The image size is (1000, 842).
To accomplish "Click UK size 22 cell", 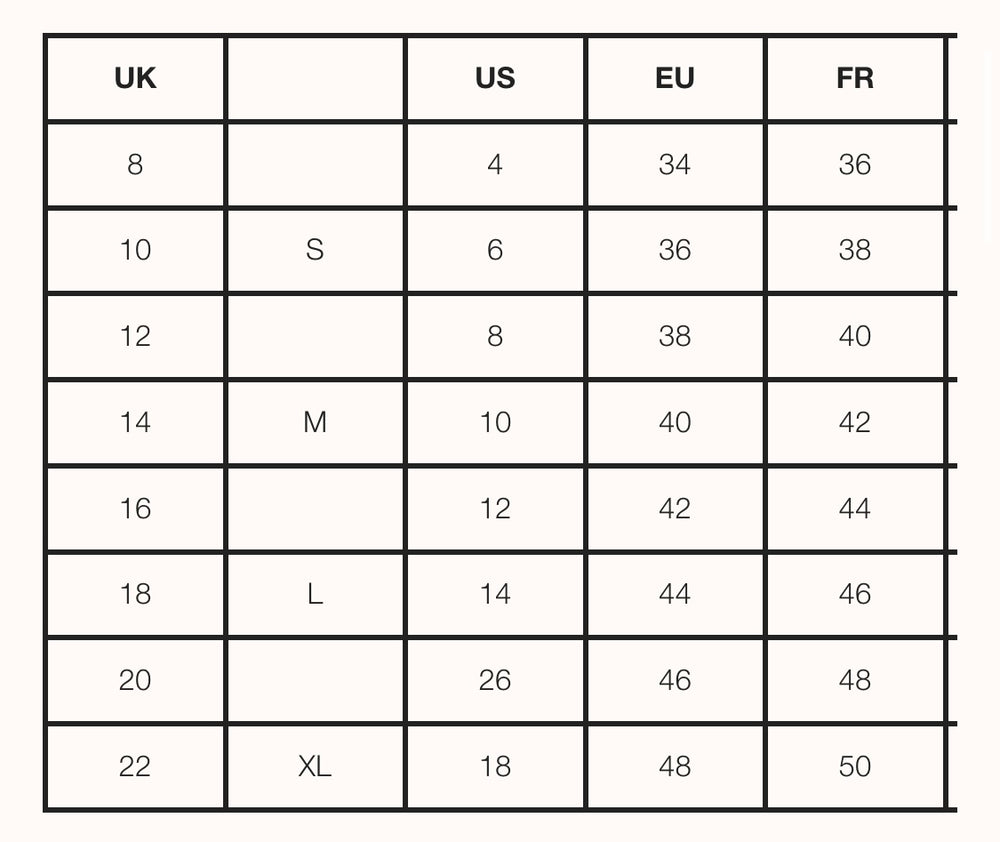I will (135, 766).
